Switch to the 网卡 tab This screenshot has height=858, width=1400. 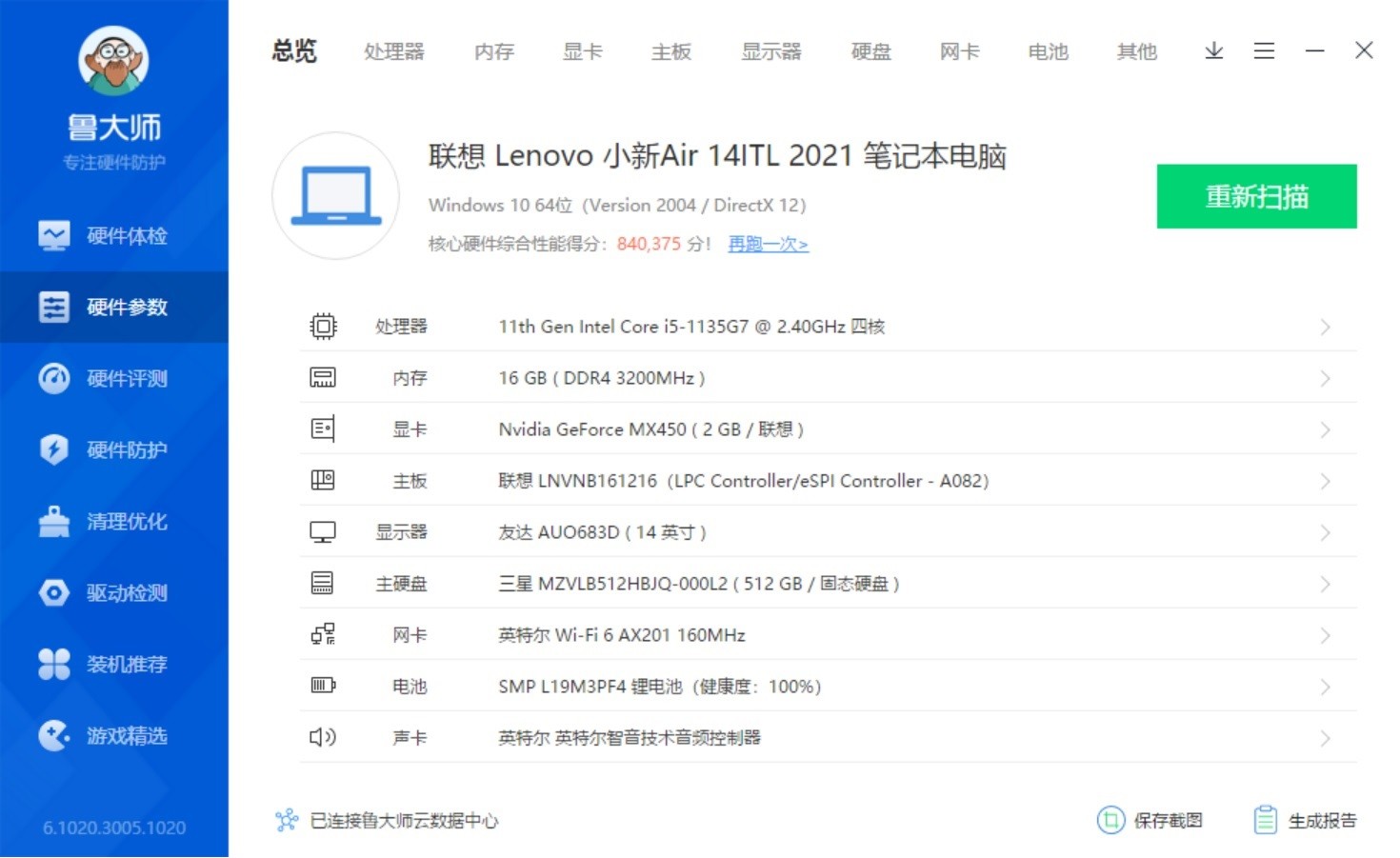tap(960, 51)
